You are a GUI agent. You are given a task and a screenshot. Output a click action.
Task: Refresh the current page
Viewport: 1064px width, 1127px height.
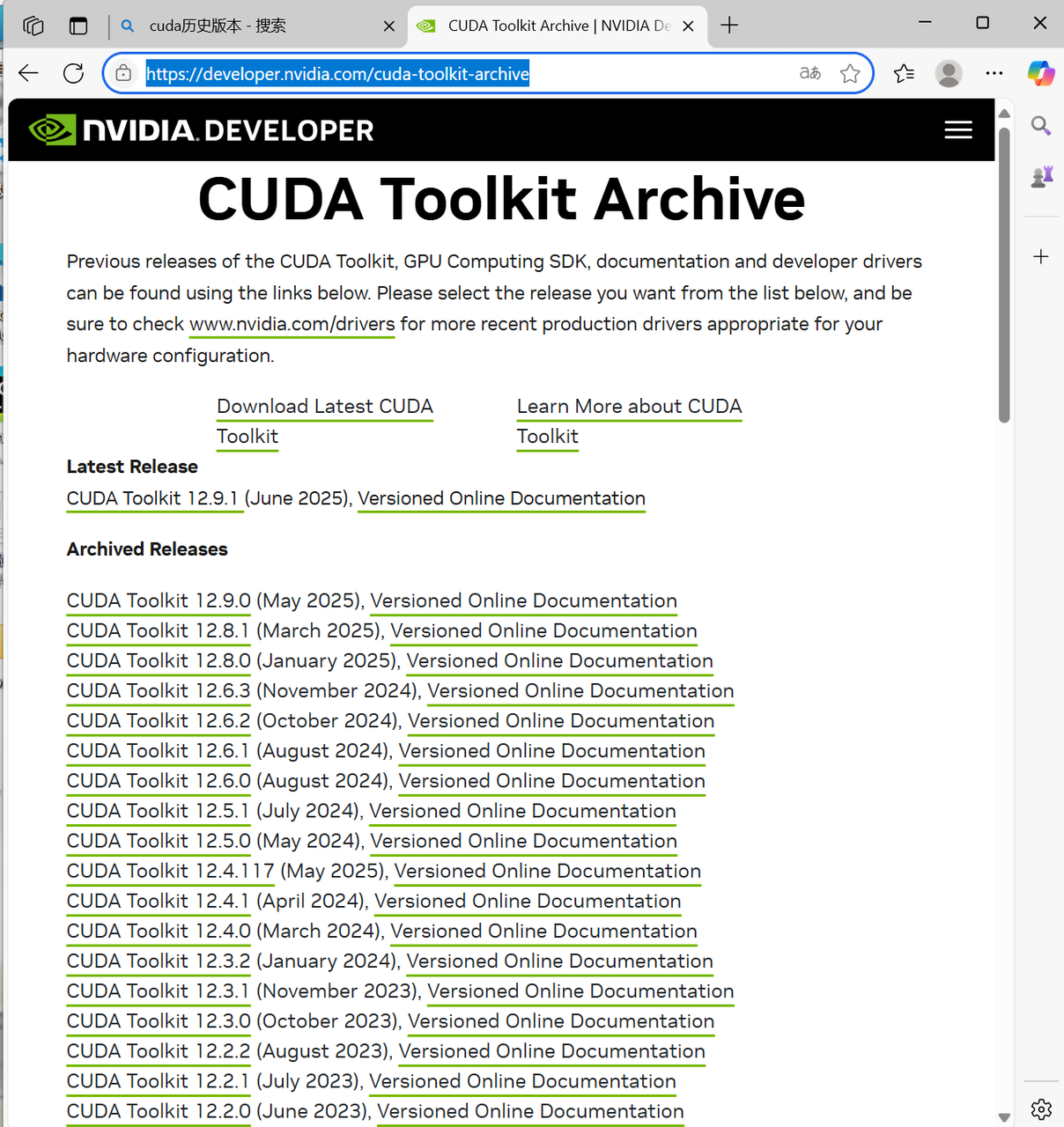pos(74,73)
